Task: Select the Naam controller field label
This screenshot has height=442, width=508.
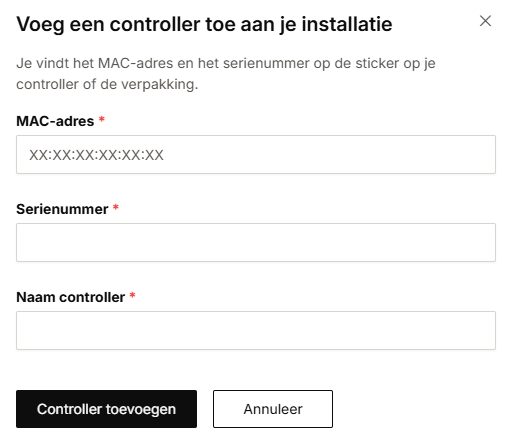Action: 70,297
